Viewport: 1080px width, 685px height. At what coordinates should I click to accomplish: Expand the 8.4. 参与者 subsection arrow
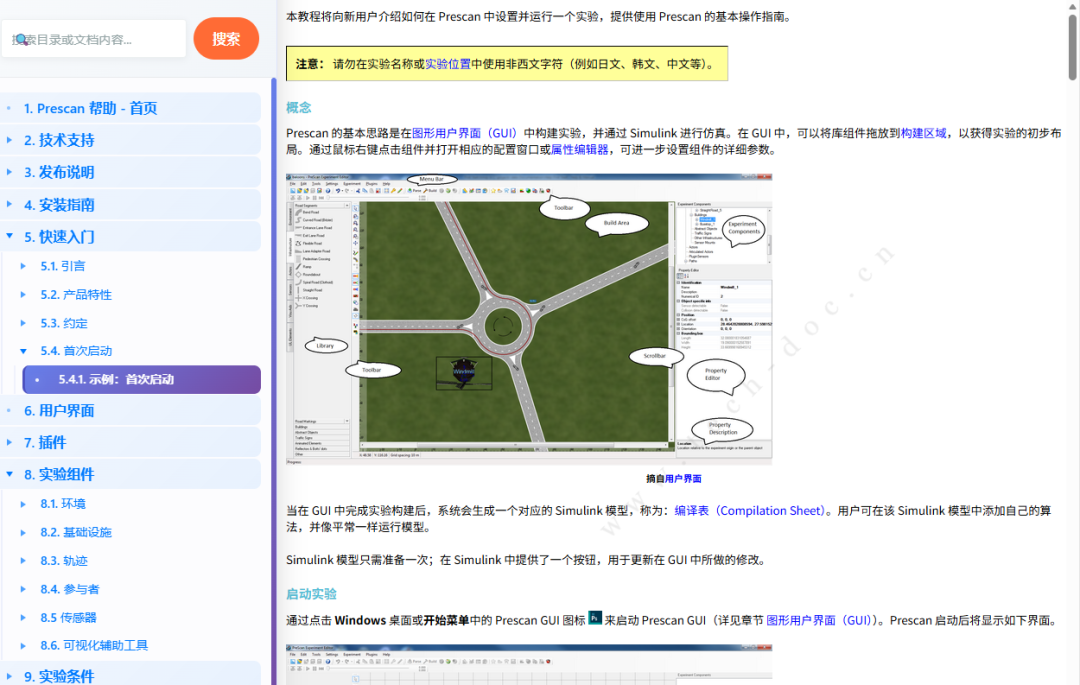(x=23, y=589)
